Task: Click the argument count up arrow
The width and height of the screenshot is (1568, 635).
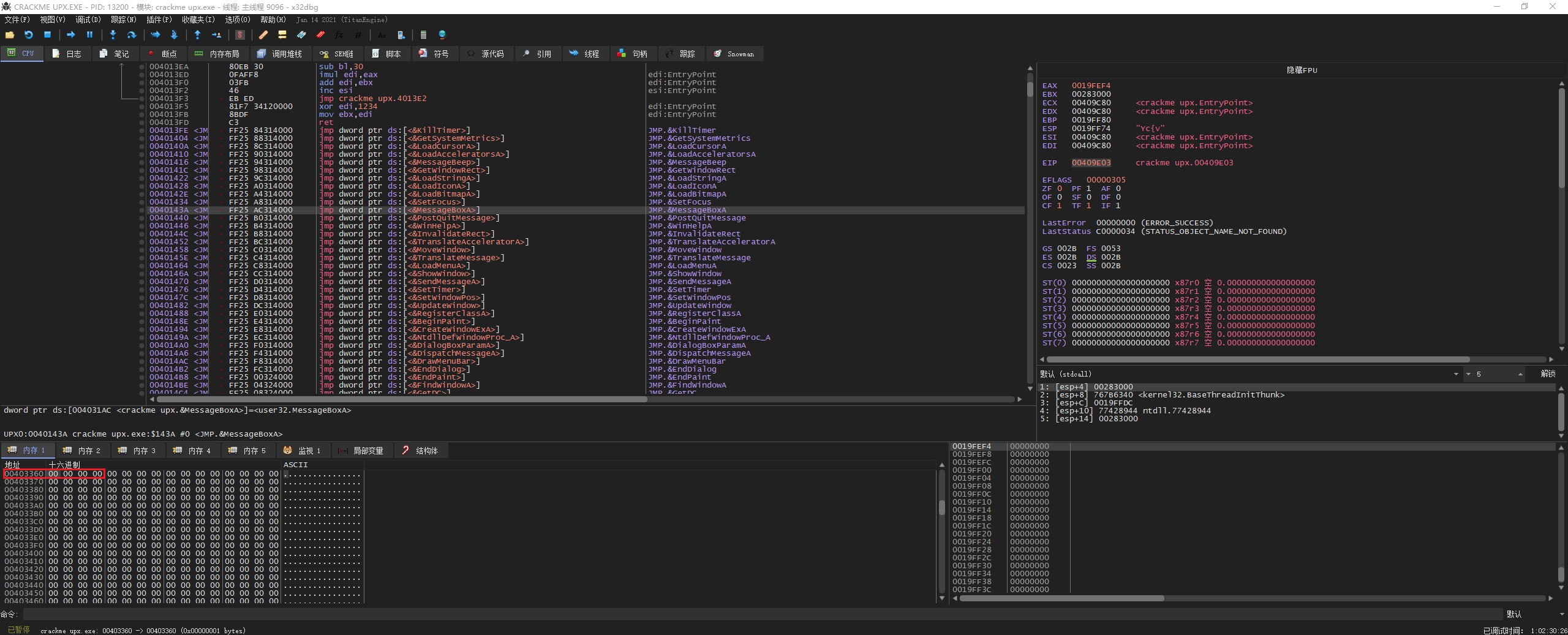Action: (1520, 374)
